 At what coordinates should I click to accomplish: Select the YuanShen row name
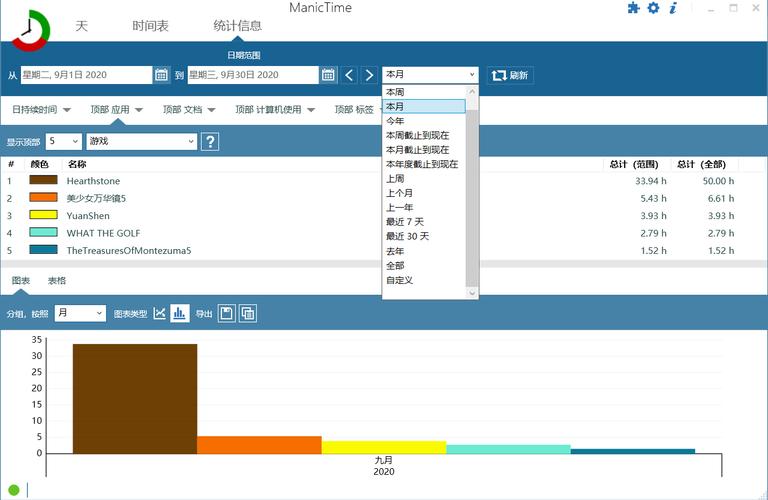pyautogui.click(x=88, y=216)
